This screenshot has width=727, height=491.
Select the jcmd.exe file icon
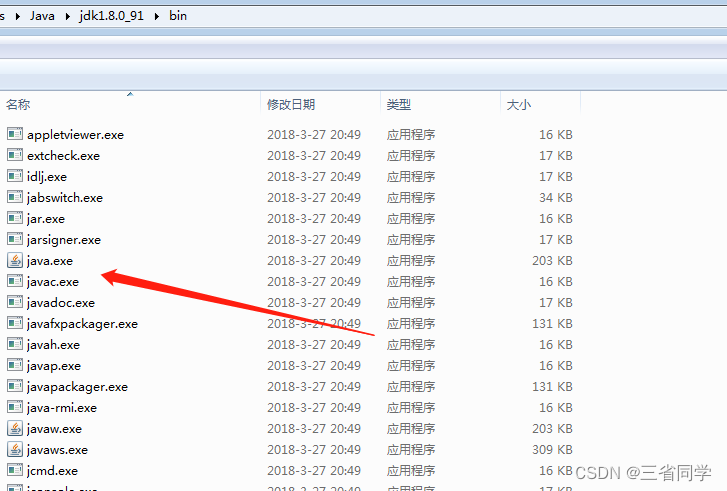15,470
